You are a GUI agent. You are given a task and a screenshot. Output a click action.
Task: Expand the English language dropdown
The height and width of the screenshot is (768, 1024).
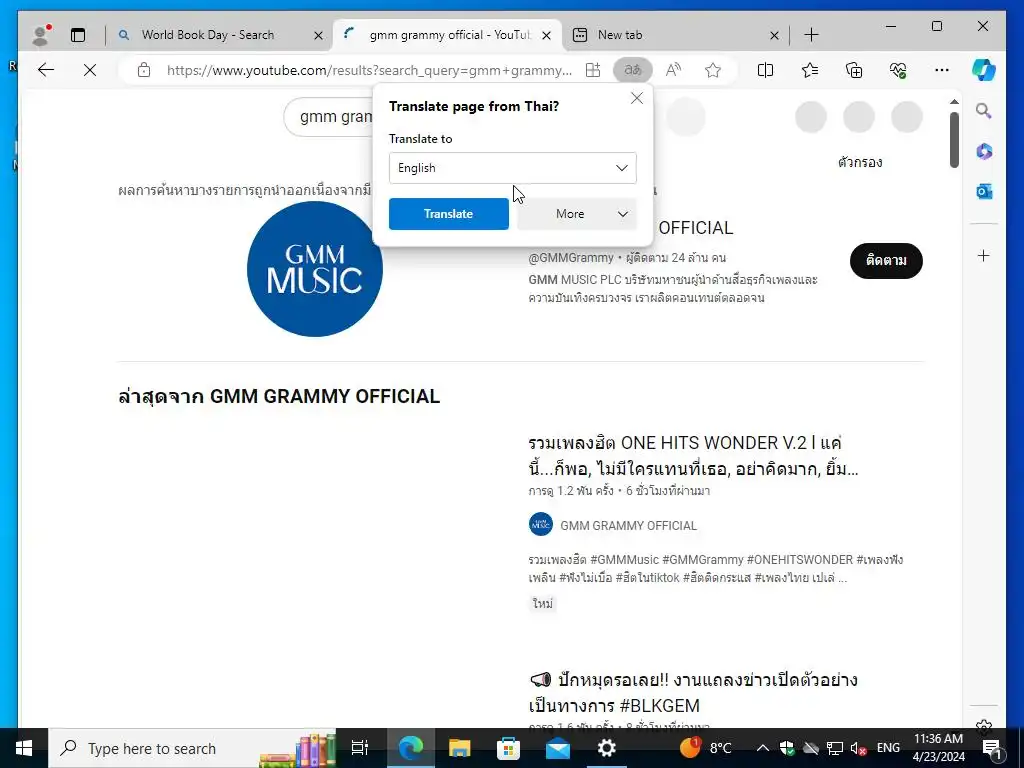(513, 168)
